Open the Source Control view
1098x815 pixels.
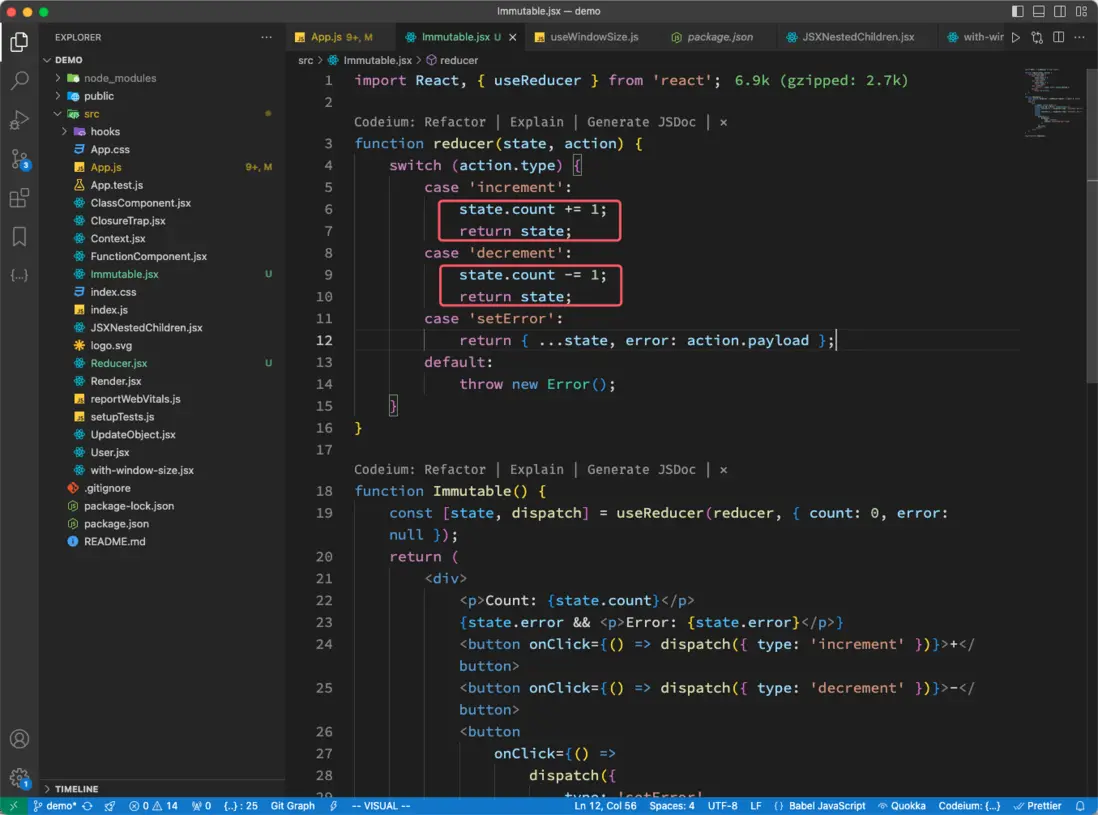pos(19,159)
